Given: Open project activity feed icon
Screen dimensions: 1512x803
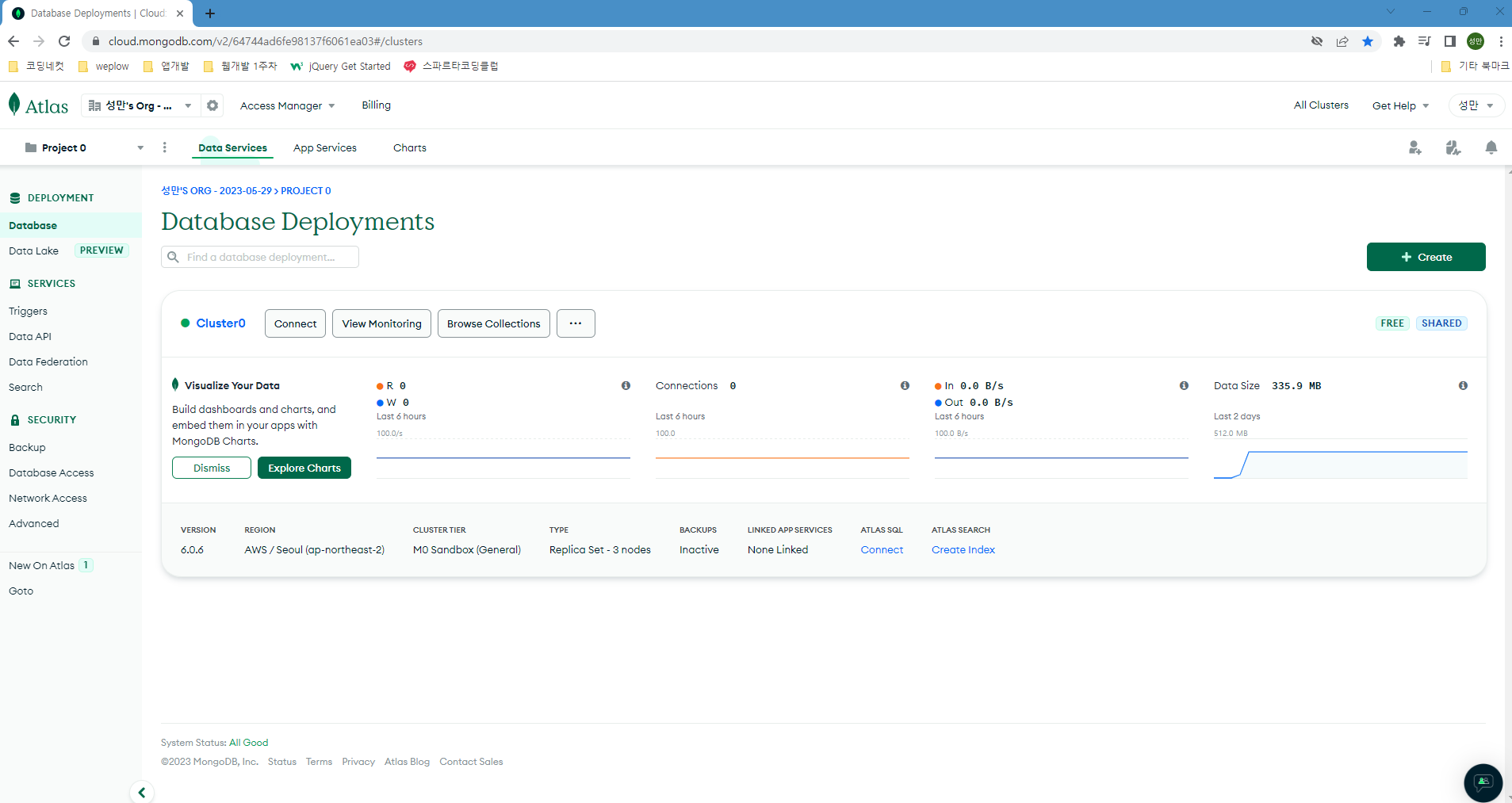Looking at the screenshot, I should point(1453,147).
